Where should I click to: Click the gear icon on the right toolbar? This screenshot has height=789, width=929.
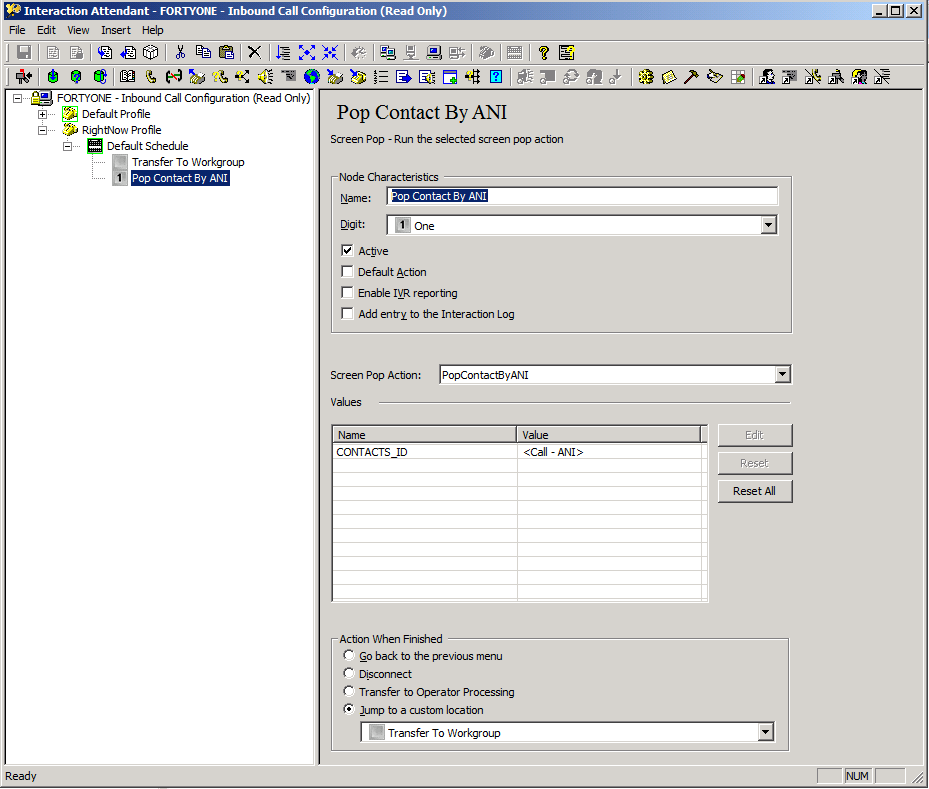pos(646,76)
